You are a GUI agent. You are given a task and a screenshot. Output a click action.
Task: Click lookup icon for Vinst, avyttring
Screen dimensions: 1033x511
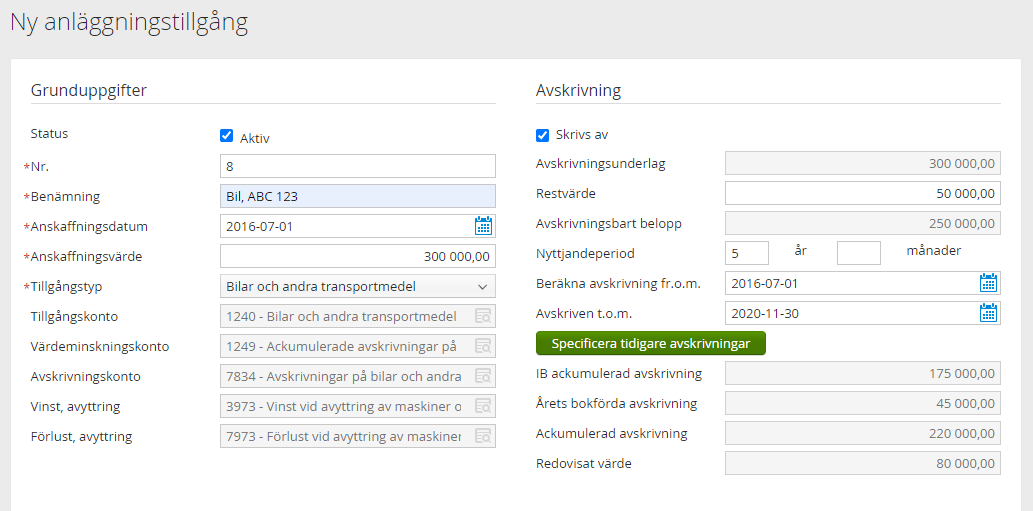click(x=483, y=406)
